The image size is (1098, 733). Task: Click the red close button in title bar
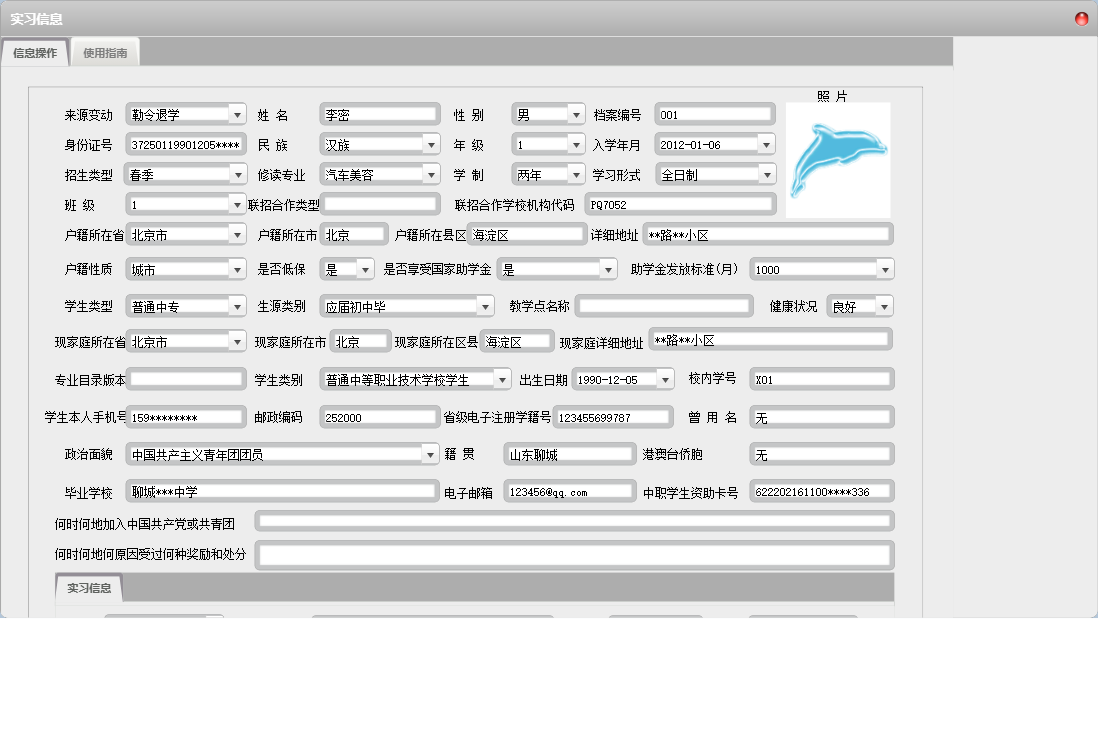coord(1081,19)
